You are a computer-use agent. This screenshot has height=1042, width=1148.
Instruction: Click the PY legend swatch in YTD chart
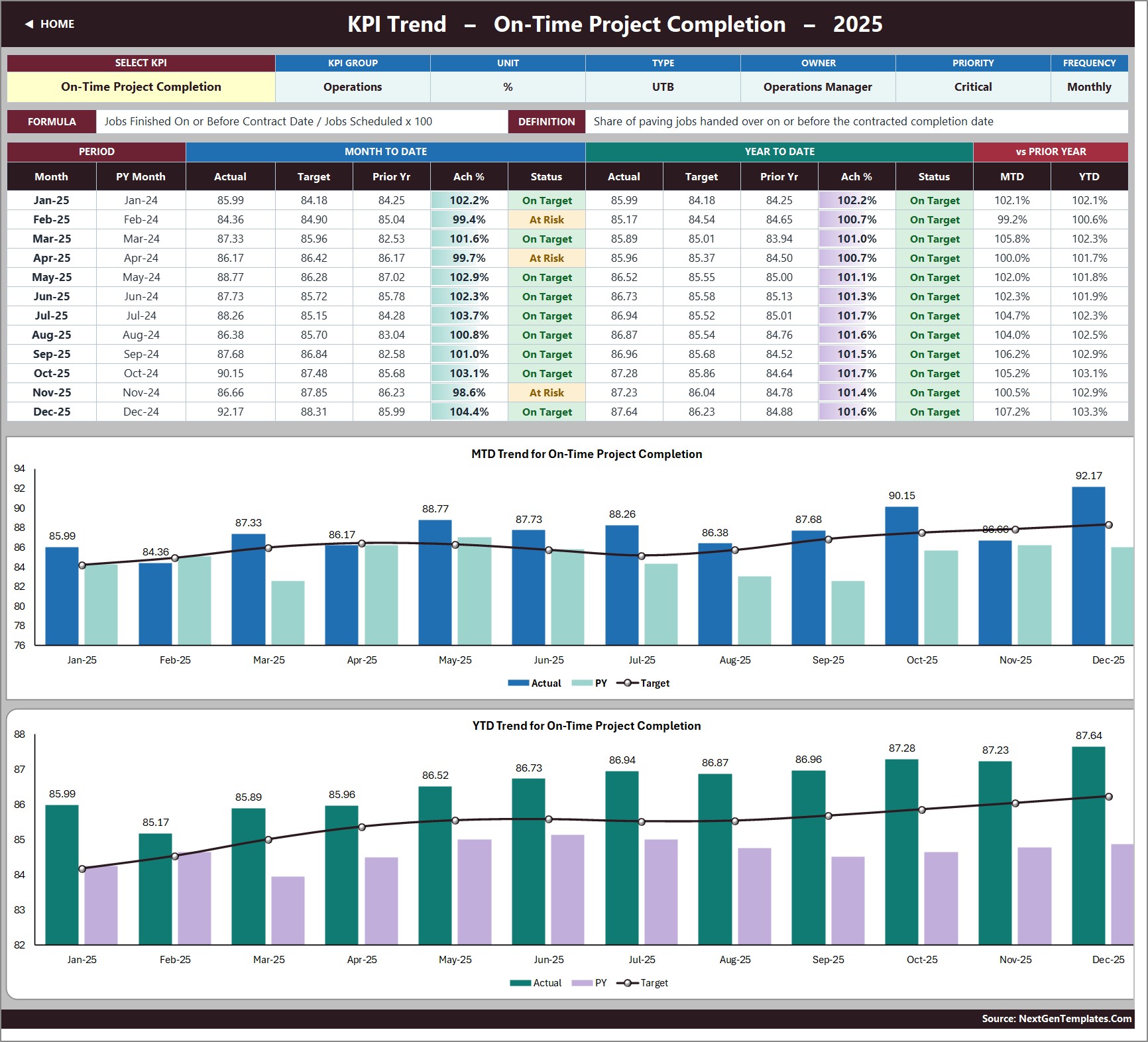coord(582,983)
